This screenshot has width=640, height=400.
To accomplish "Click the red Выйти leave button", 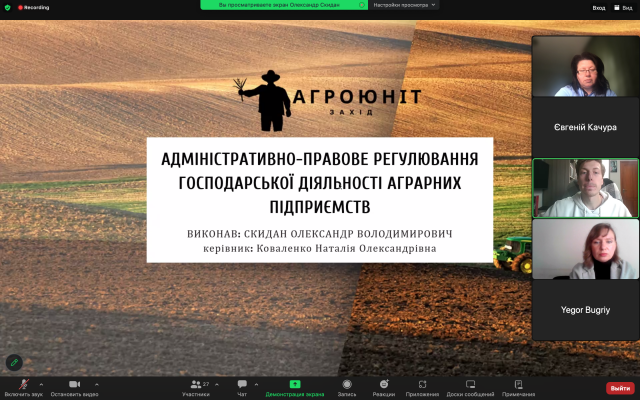I will [x=620, y=388].
